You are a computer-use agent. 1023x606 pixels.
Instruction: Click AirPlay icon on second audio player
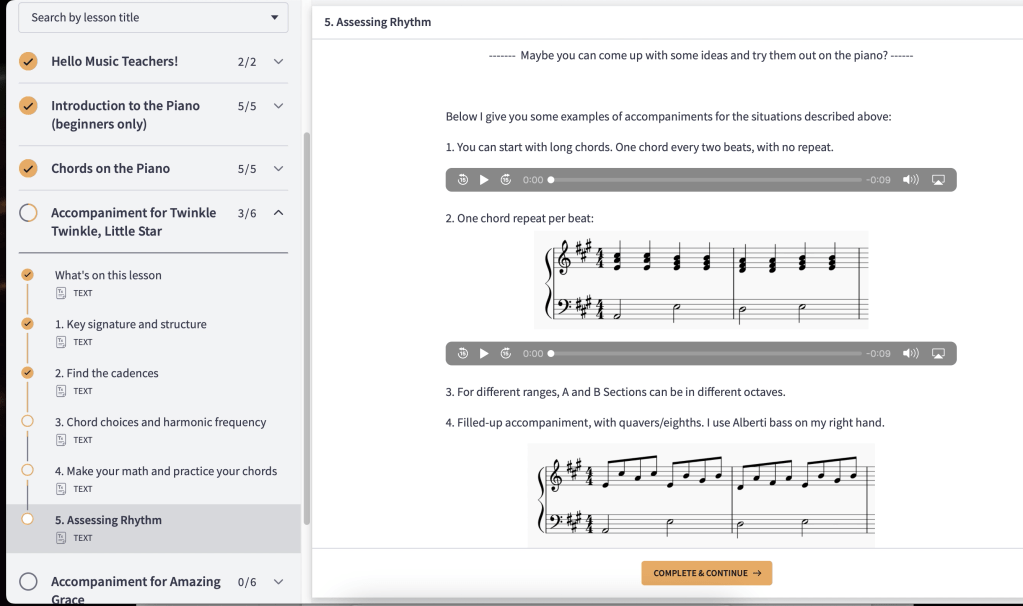[938, 353]
